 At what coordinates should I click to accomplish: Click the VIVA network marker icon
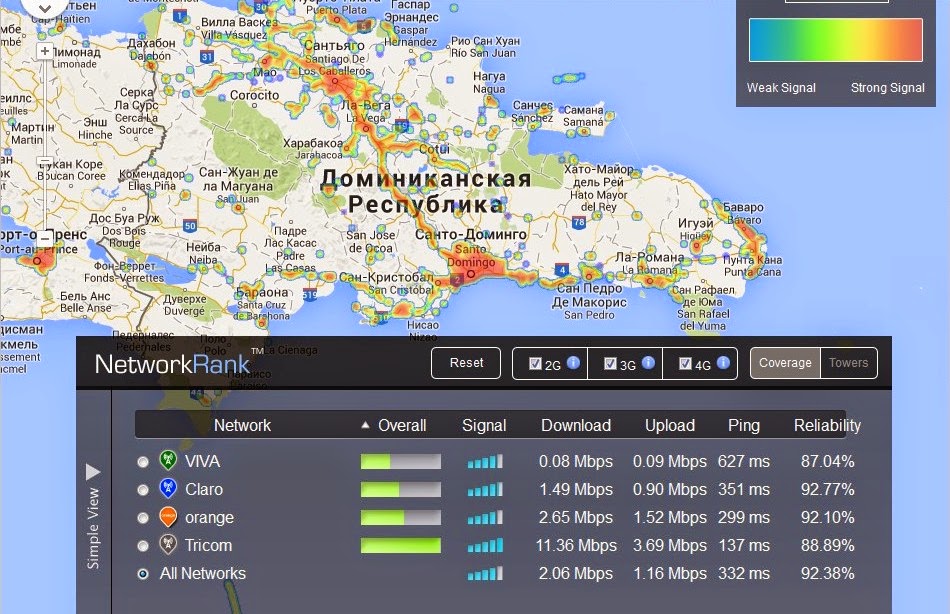tap(168, 462)
